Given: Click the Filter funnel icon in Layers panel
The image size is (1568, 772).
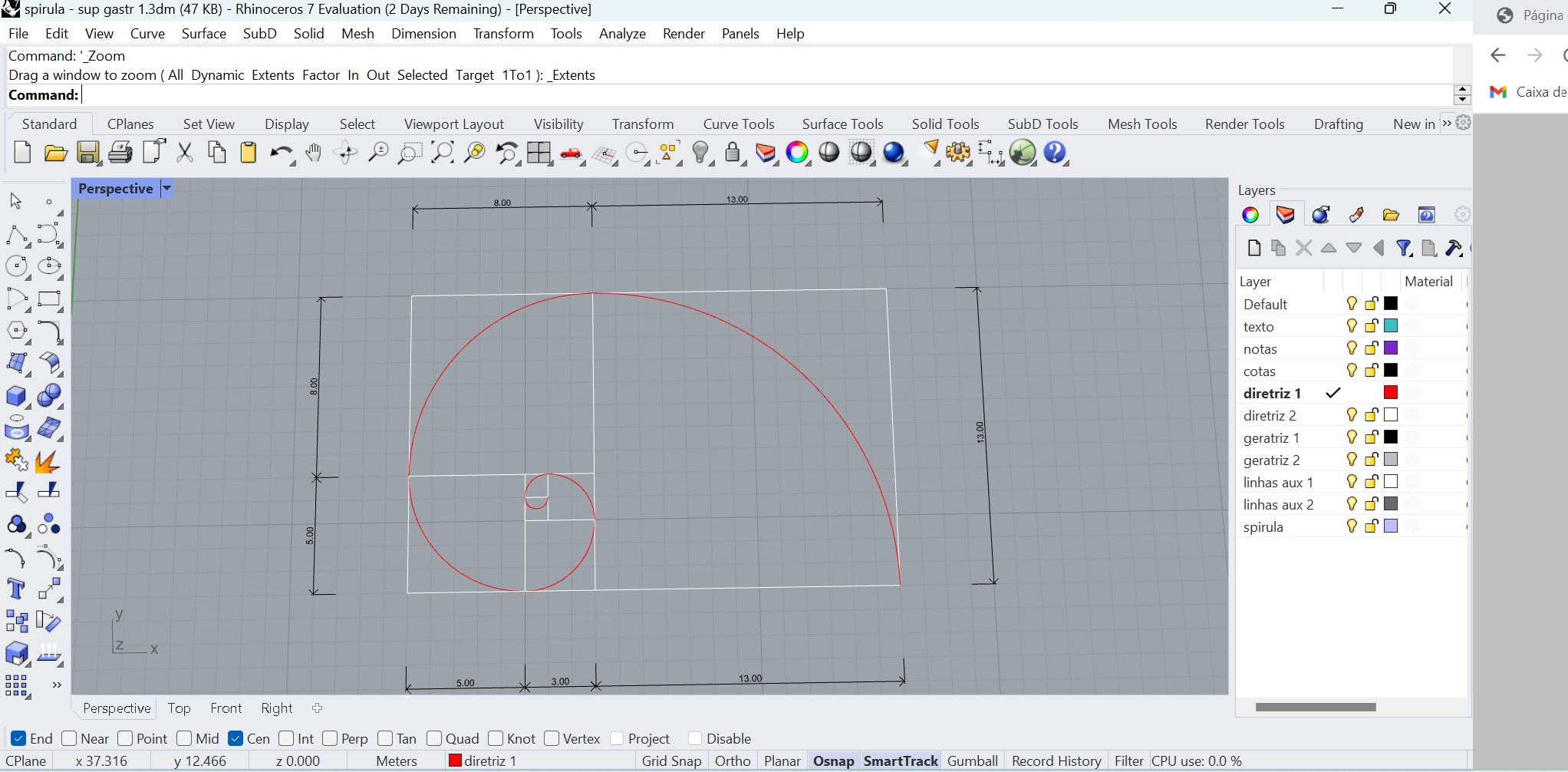Looking at the screenshot, I should 1404,248.
